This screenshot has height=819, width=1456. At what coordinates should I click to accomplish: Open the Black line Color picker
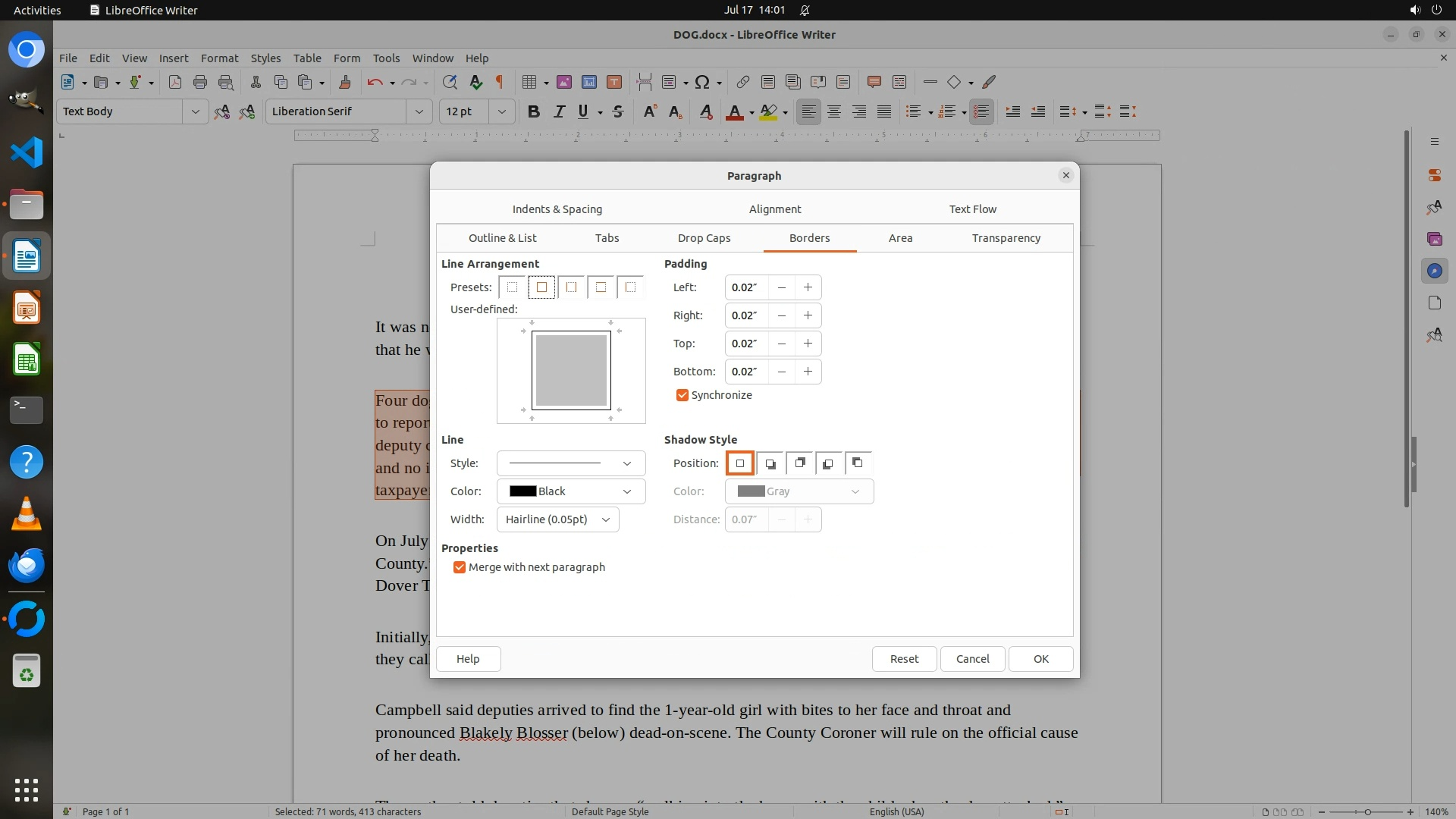pos(570,491)
